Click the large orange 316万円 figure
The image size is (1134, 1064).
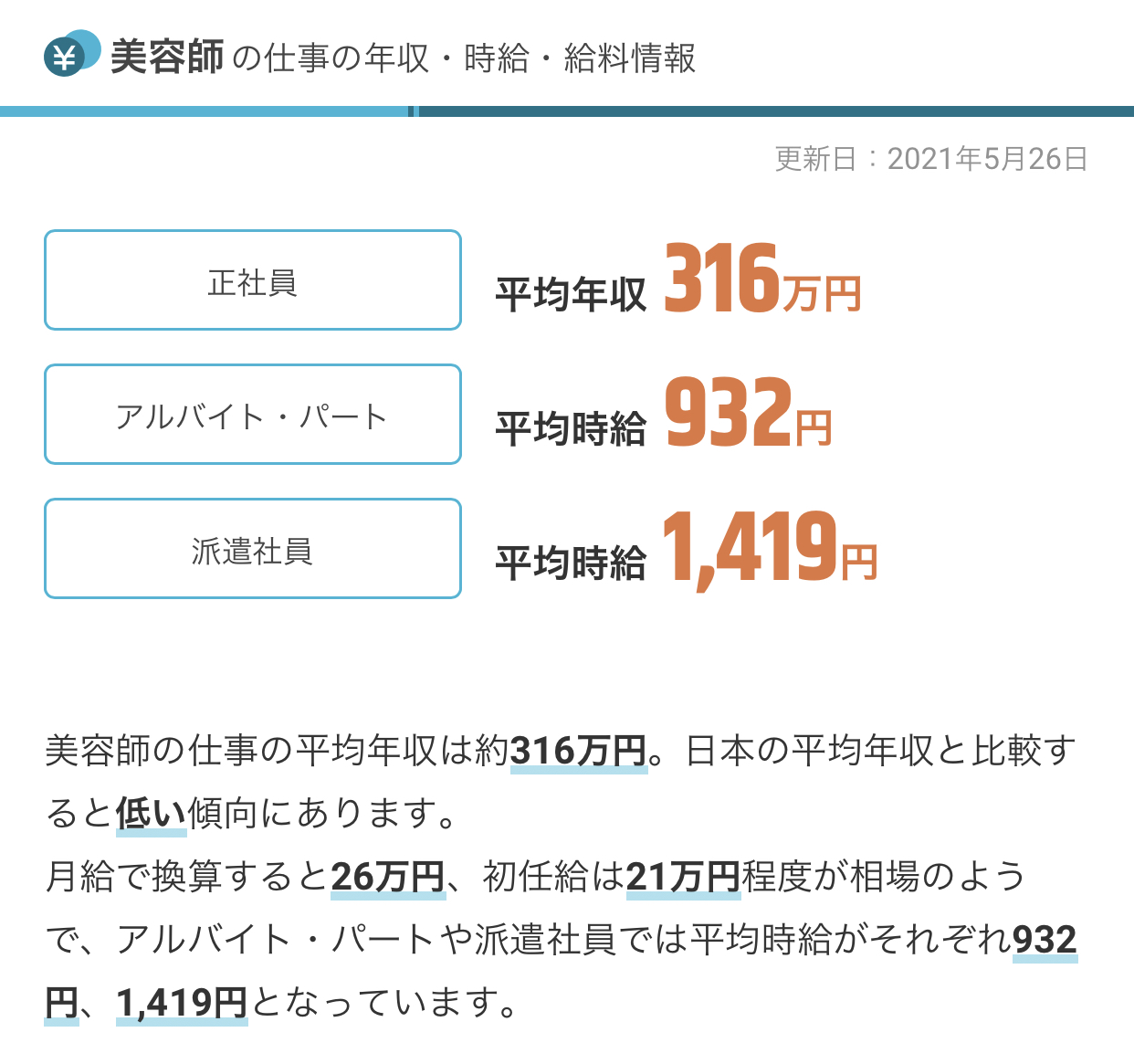pos(761,280)
